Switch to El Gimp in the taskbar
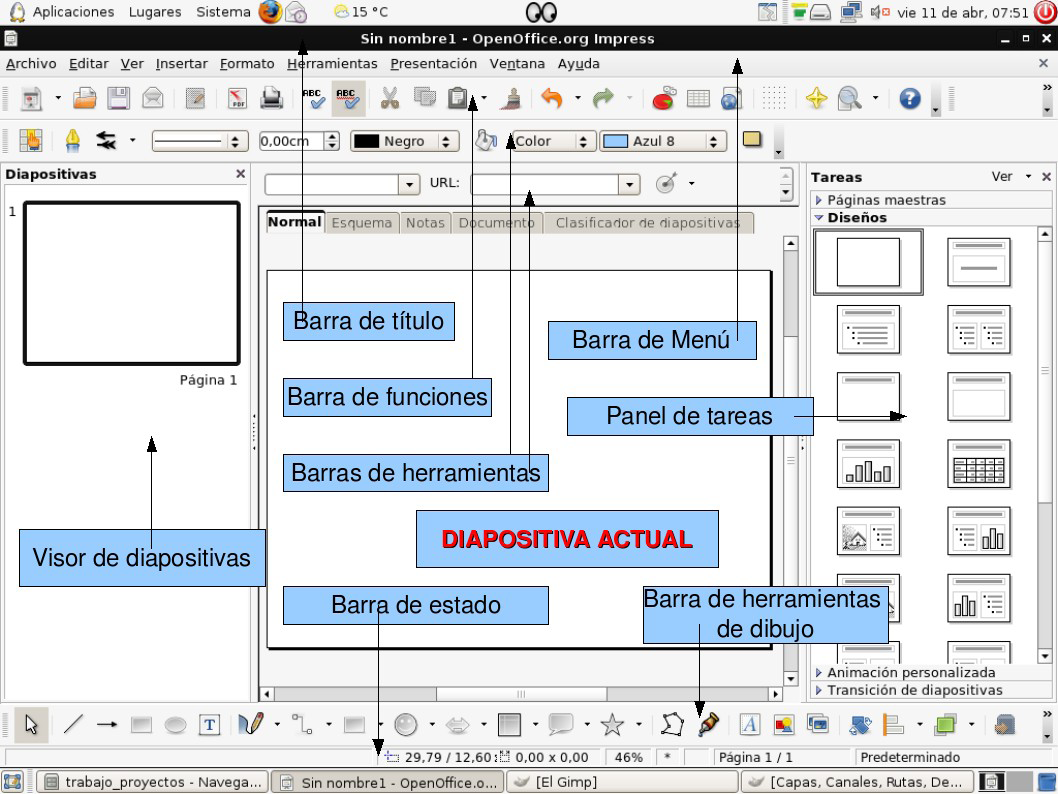 point(620,782)
